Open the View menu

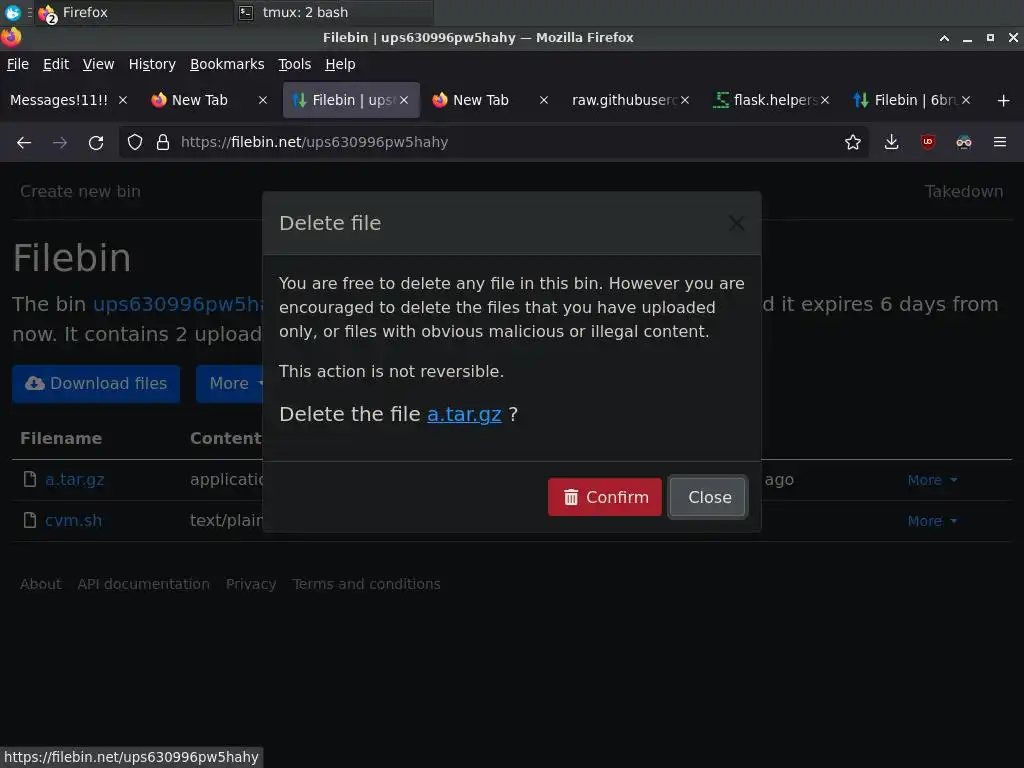click(98, 64)
